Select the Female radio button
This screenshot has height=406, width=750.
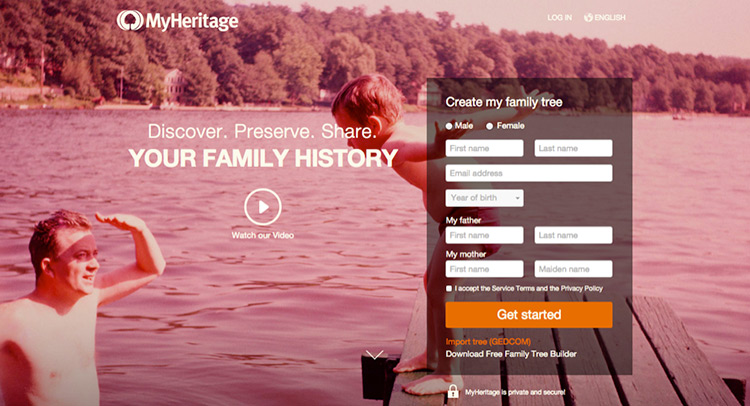click(x=489, y=126)
